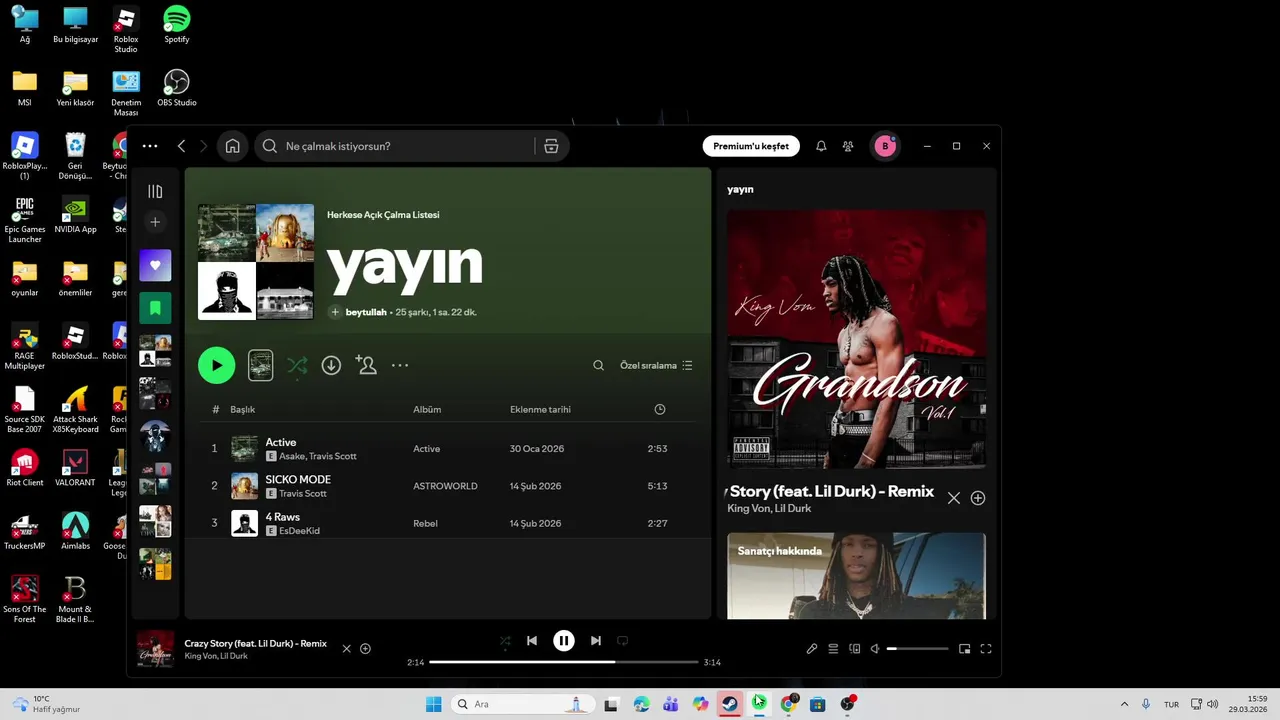This screenshot has width=1280, height=720.
Task: Select the 4 Raws track row
Action: pyautogui.click(x=447, y=523)
